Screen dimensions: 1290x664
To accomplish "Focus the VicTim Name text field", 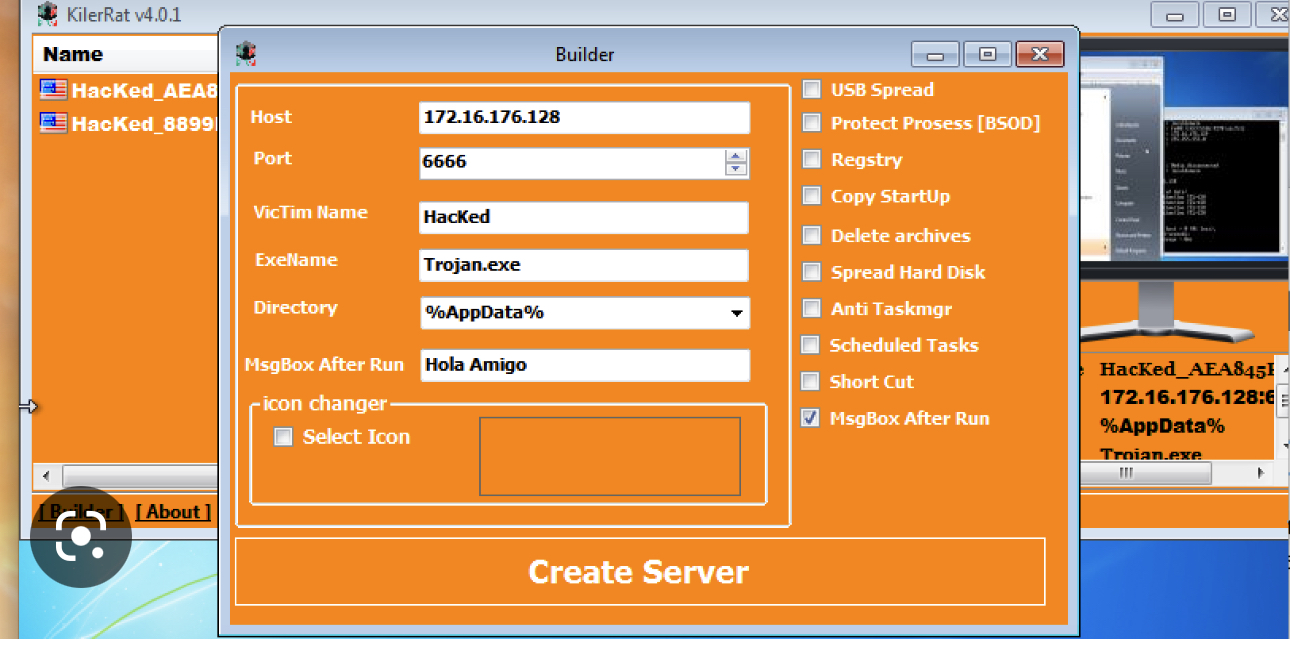I will (x=584, y=217).
